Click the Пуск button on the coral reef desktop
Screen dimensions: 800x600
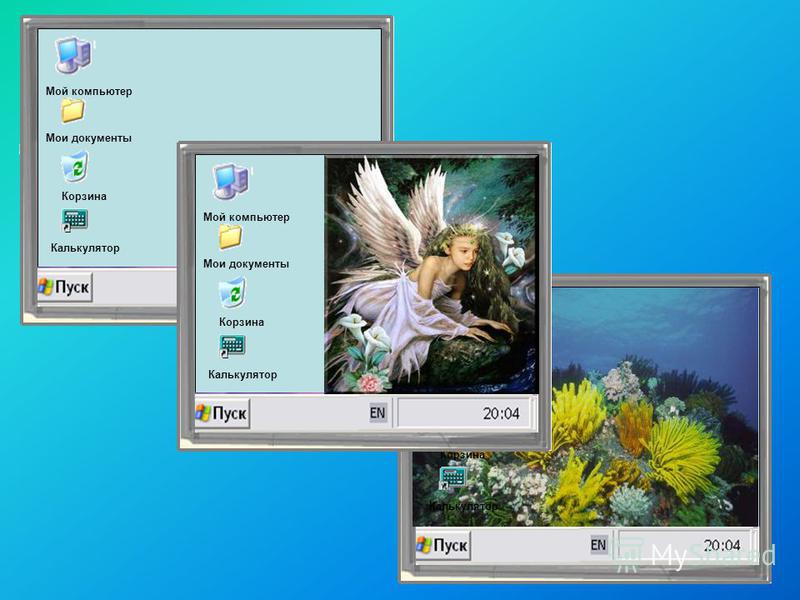point(443,545)
